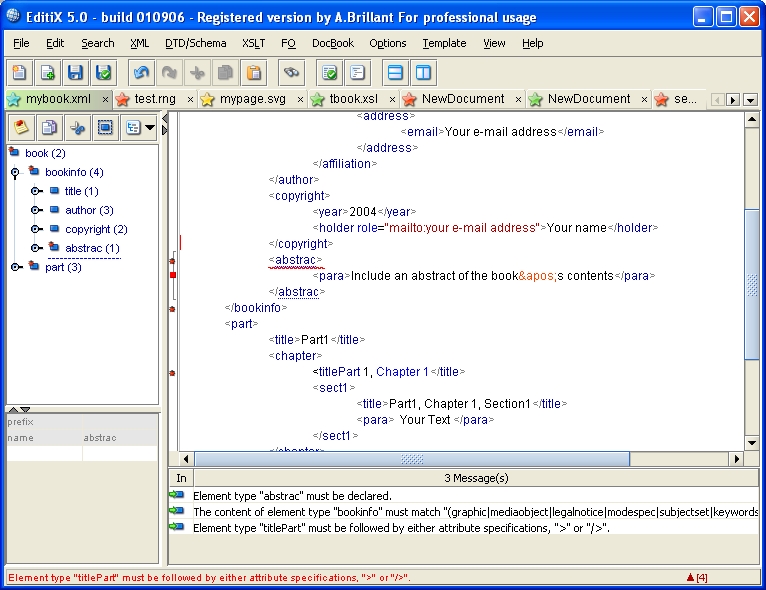Open the DocBook menu
Image resolution: width=766 pixels, height=590 pixels.
tap(333, 43)
